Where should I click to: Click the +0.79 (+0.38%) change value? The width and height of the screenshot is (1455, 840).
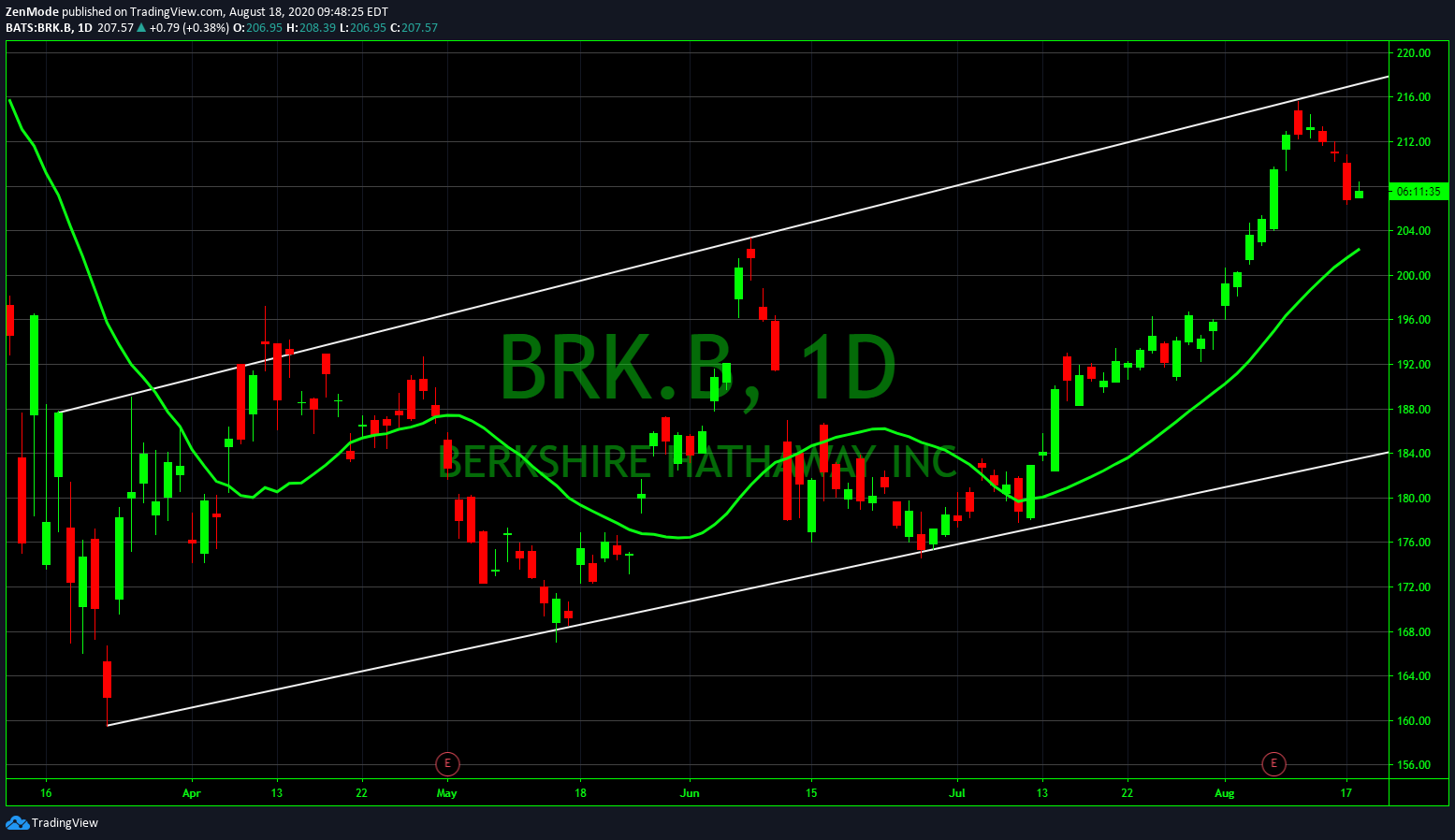pos(189,28)
